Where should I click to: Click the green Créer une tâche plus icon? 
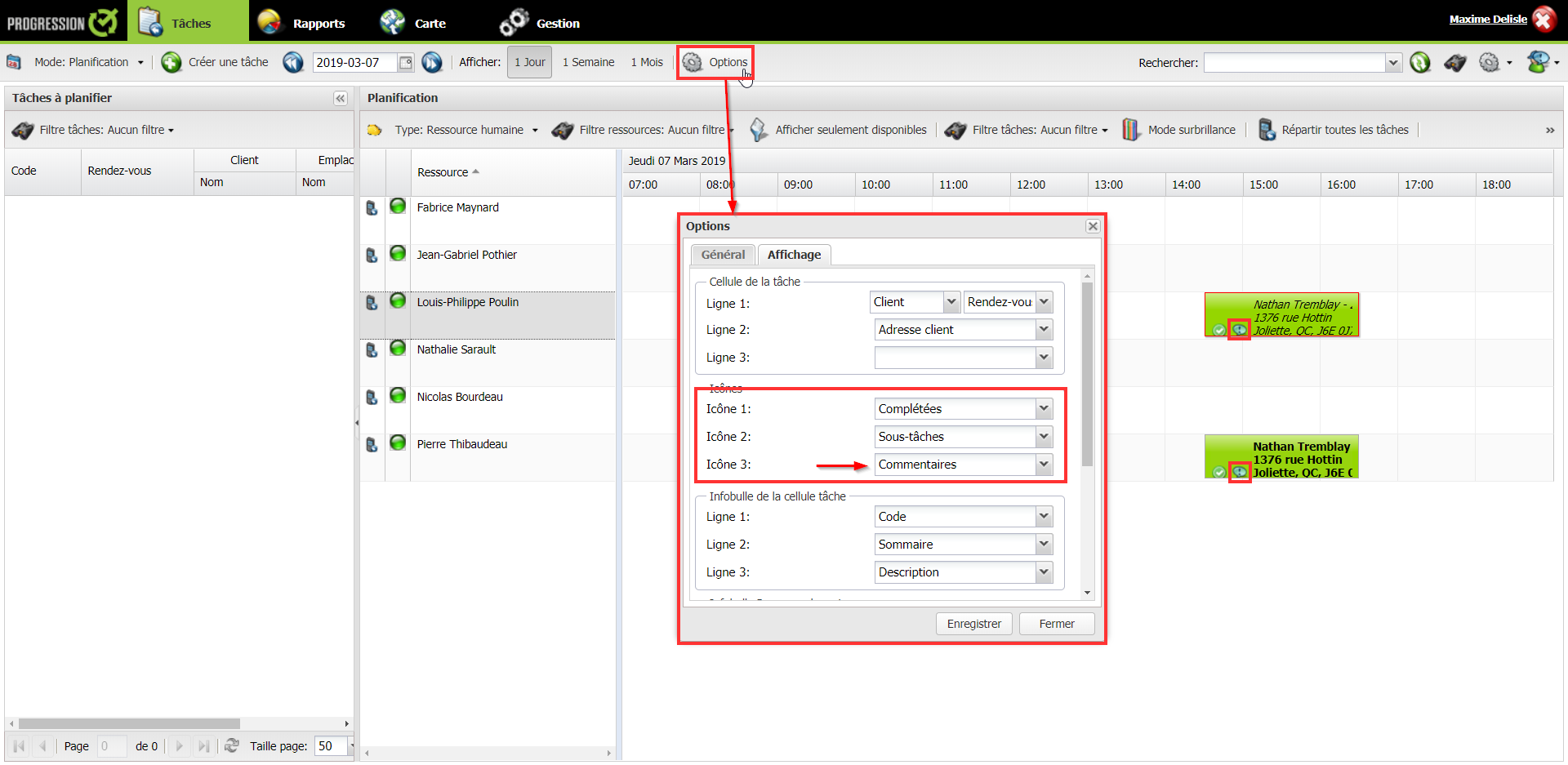click(x=171, y=62)
